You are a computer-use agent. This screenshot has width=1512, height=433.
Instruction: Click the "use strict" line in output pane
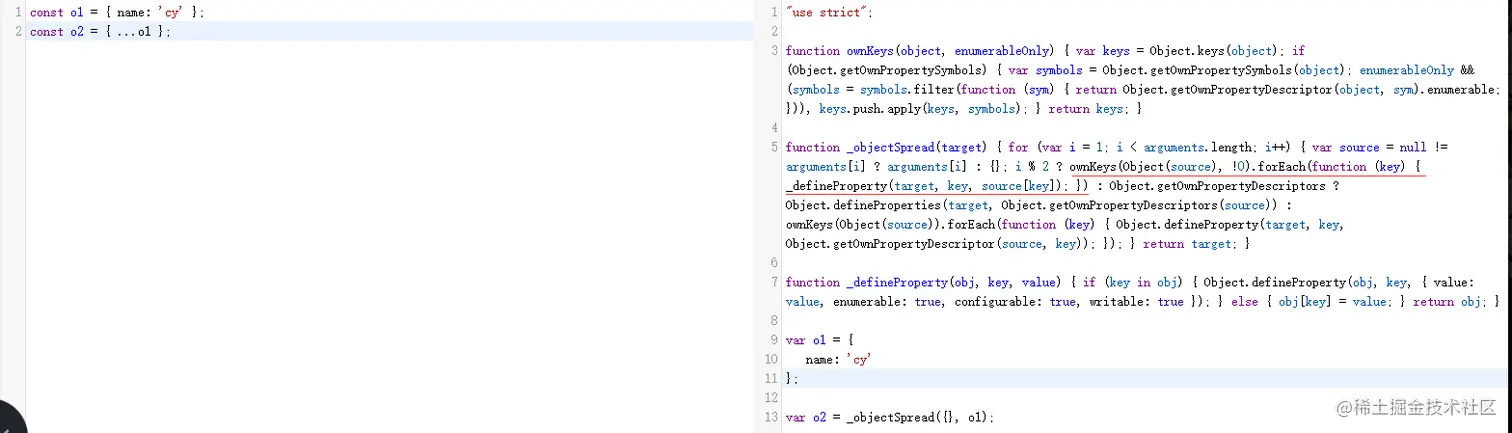click(x=829, y=12)
